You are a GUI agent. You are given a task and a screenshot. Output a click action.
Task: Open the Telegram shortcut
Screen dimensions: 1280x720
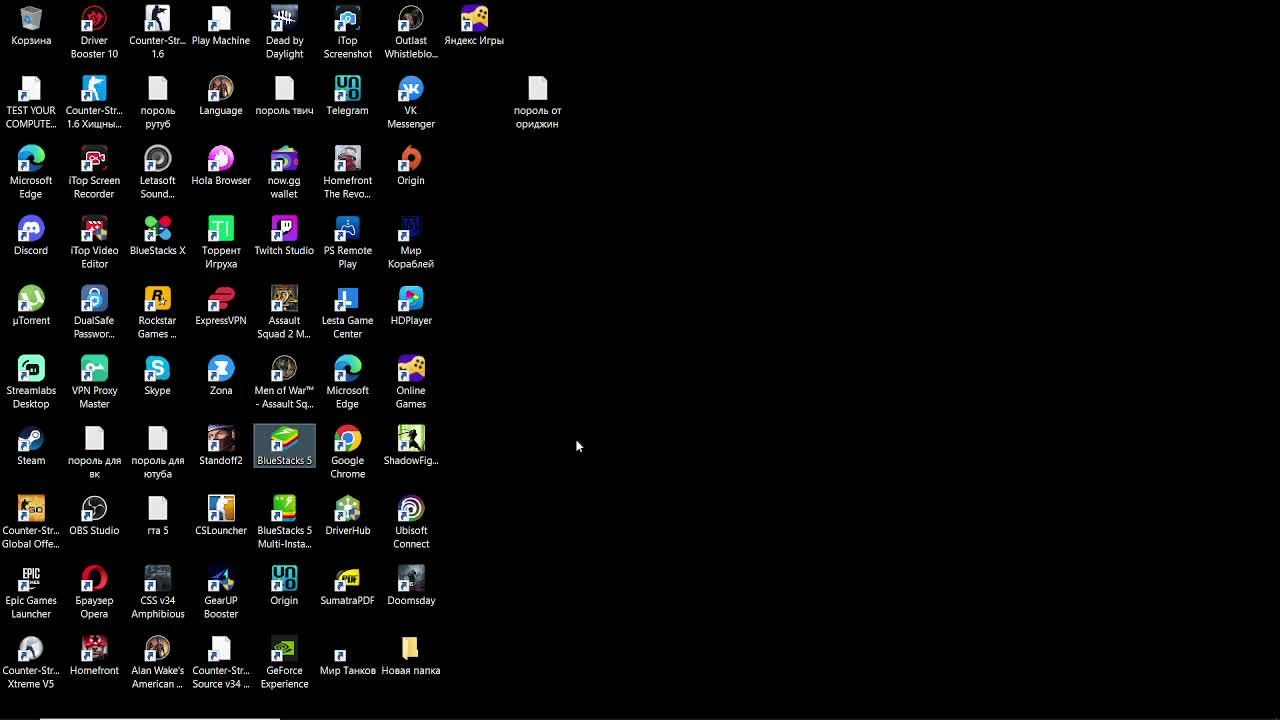(x=347, y=97)
